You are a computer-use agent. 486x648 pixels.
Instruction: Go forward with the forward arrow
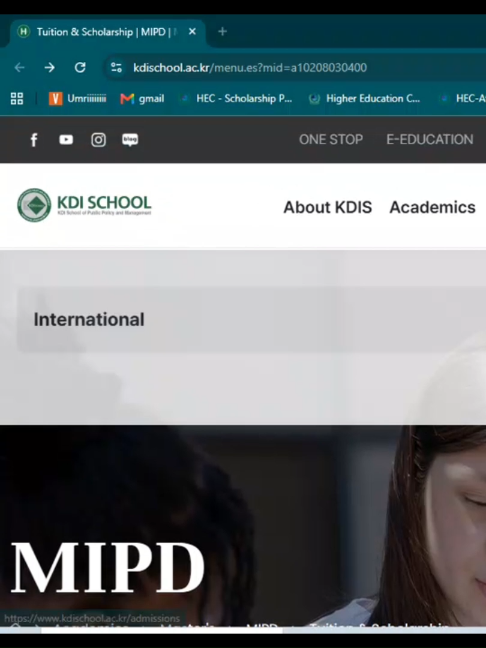(50, 67)
